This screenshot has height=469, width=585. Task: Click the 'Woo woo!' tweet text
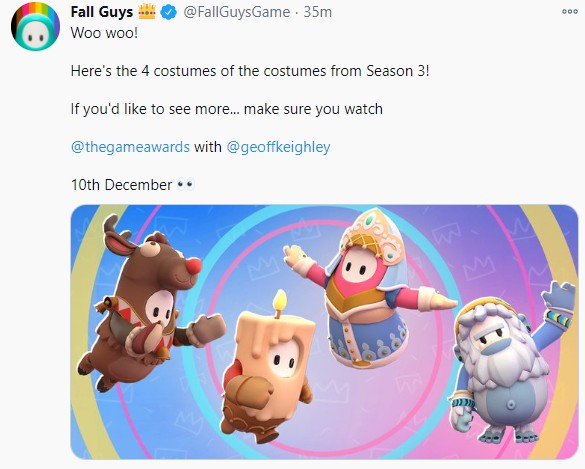(104, 33)
